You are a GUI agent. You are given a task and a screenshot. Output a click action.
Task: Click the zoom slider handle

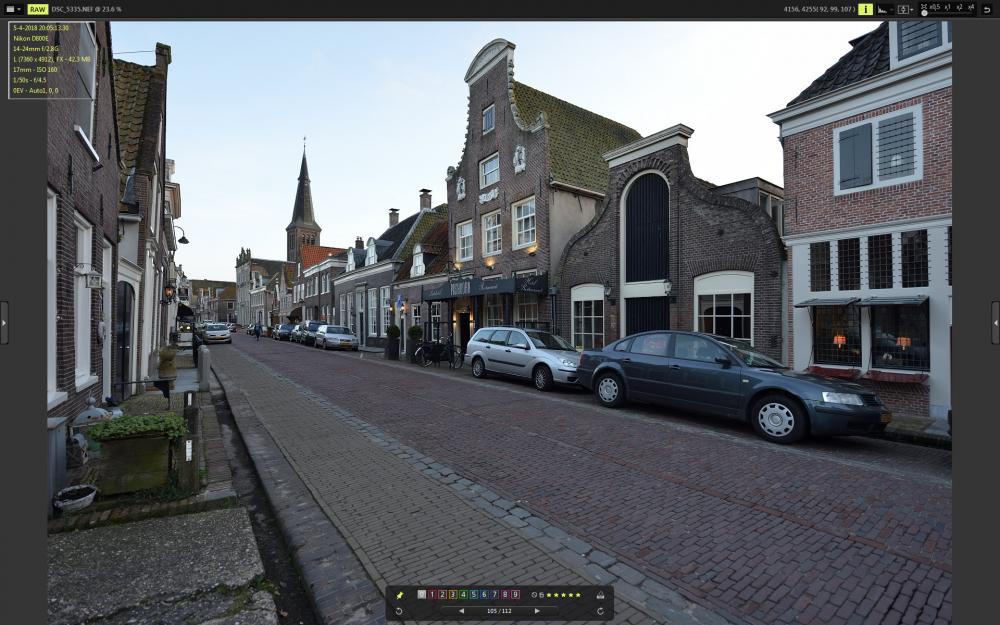pos(924,13)
